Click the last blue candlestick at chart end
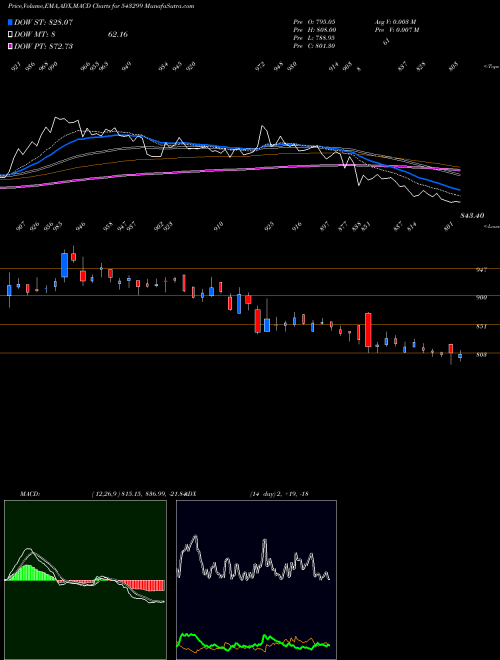Screen dimensions: 500x660 460,356
